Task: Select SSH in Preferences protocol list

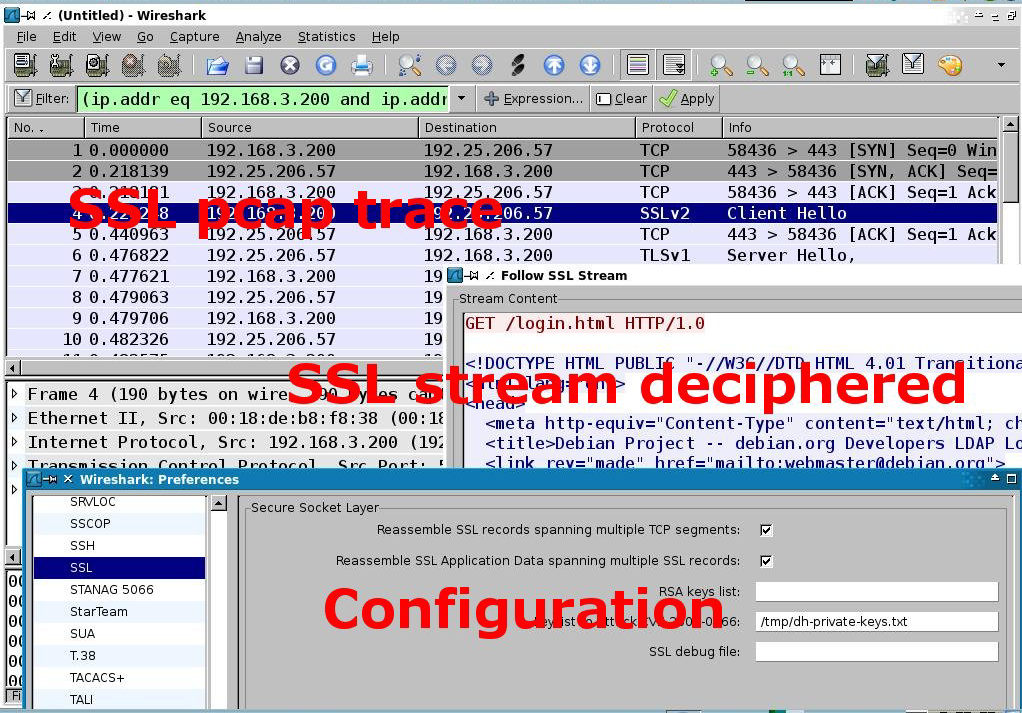Action: 119,546
